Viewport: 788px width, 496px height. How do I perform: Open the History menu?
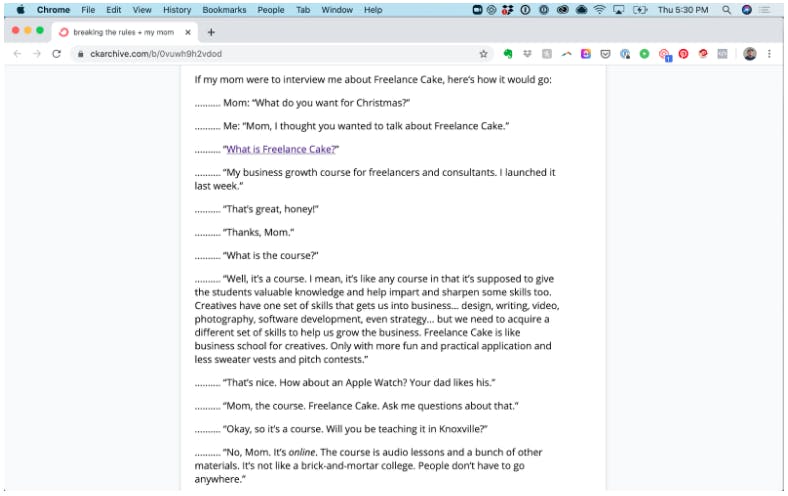click(x=177, y=10)
